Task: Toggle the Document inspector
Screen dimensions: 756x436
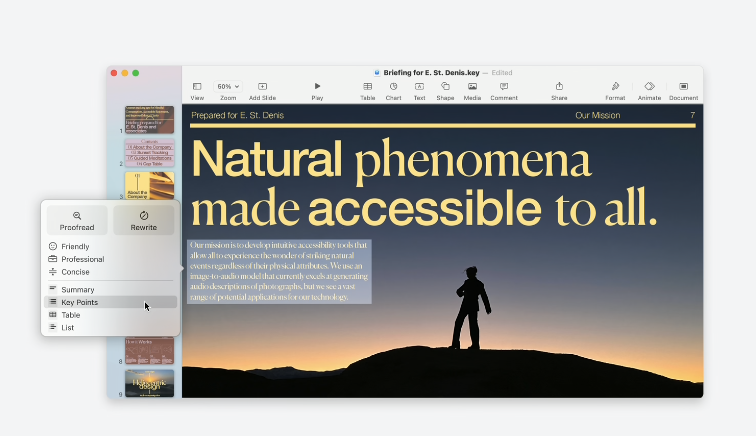Action: (684, 87)
